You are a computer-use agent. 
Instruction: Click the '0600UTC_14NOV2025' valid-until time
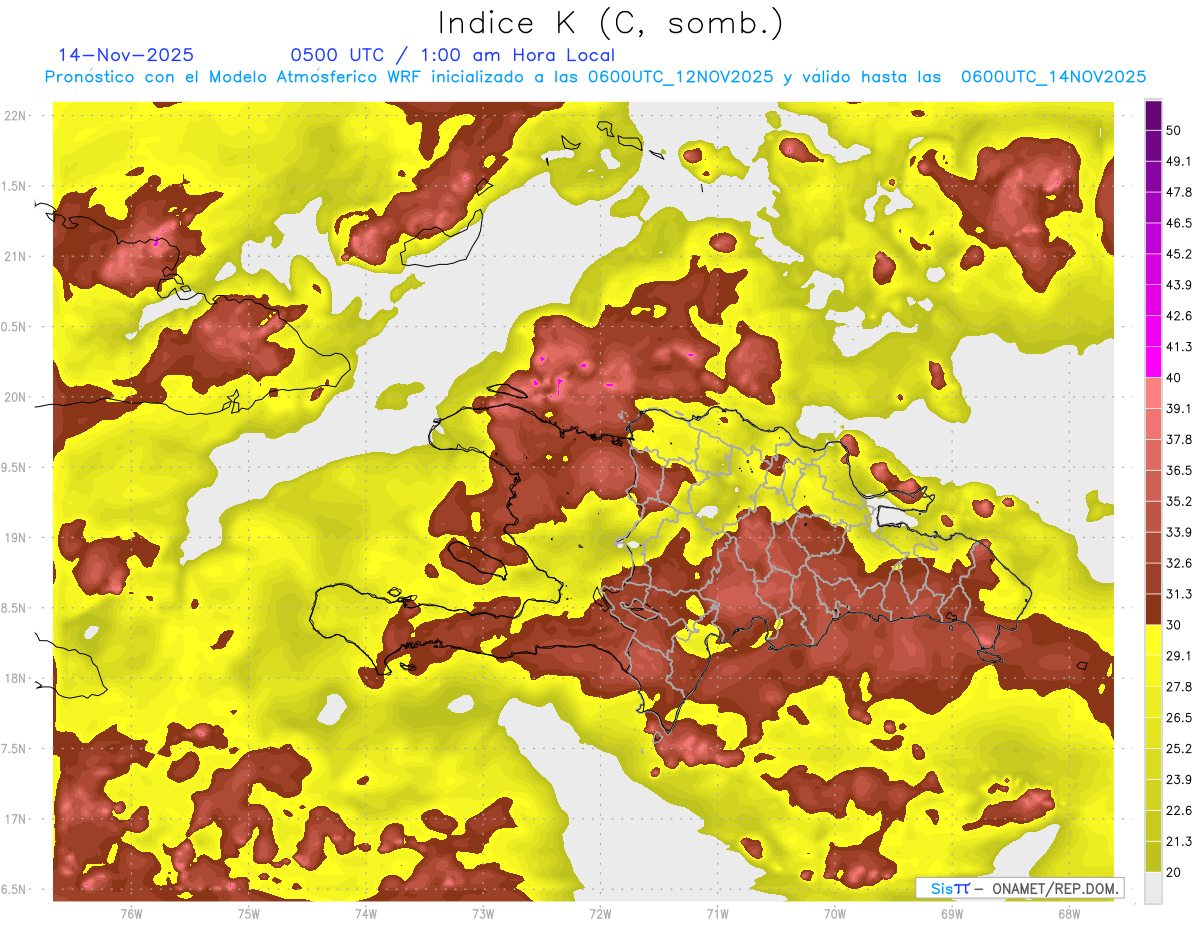(1053, 77)
